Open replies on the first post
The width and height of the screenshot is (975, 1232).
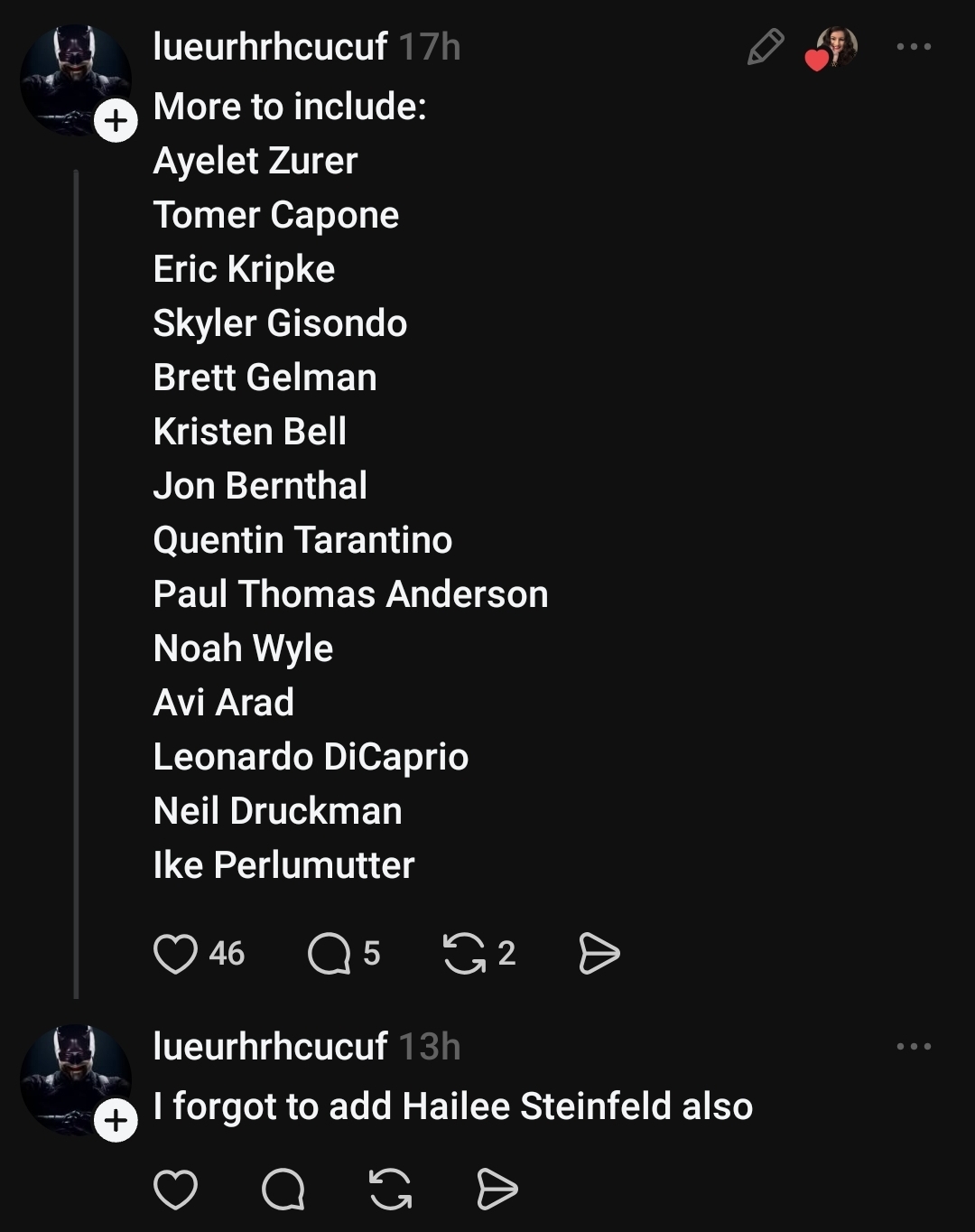pyautogui.click(x=329, y=954)
